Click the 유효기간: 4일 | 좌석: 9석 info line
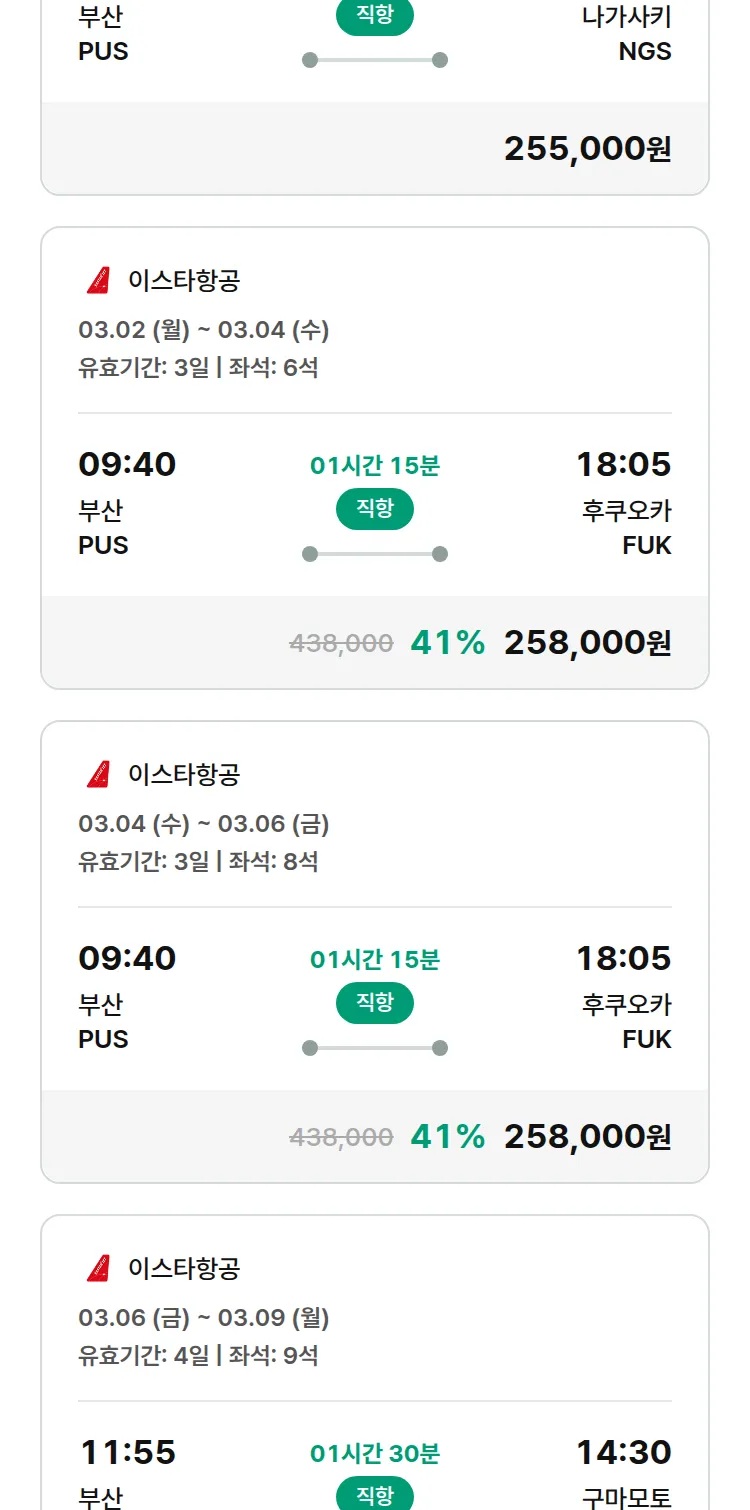 click(x=198, y=1356)
